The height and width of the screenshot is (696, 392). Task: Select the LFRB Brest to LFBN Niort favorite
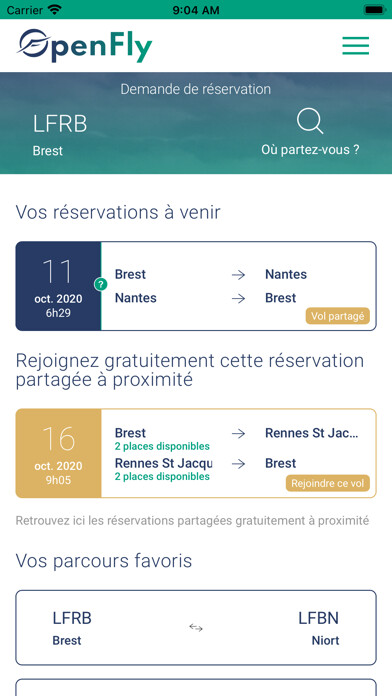(196, 628)
